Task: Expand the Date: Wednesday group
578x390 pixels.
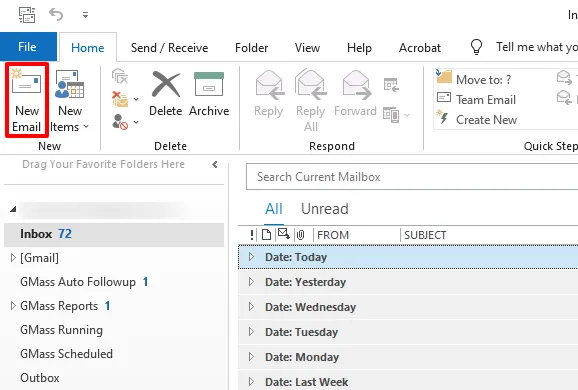Action: coord(251,307)
